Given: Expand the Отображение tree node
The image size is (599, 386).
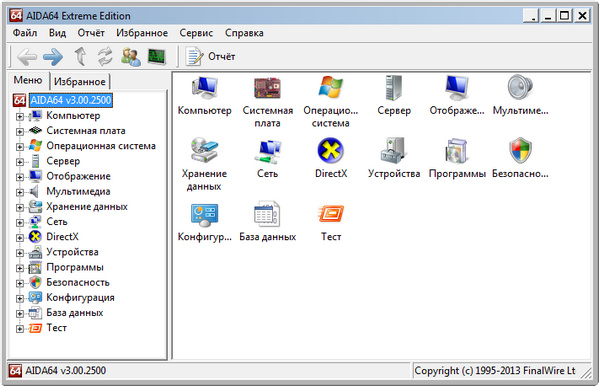Looking at the screenshot, I should click(x=19, y=177).
